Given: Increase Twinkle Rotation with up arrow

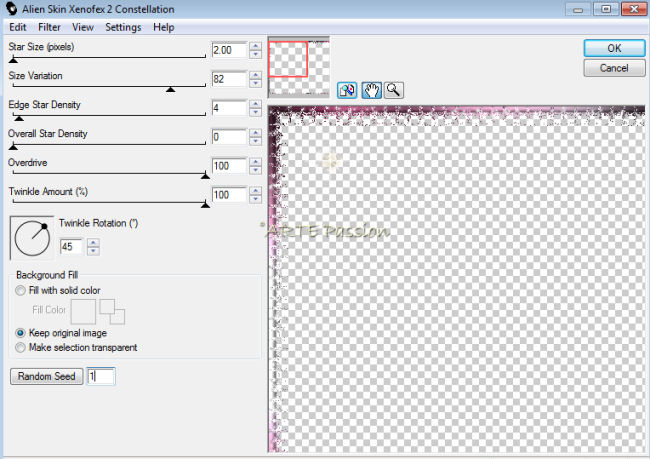Looking at the screenshot, I should pos(93,243).
